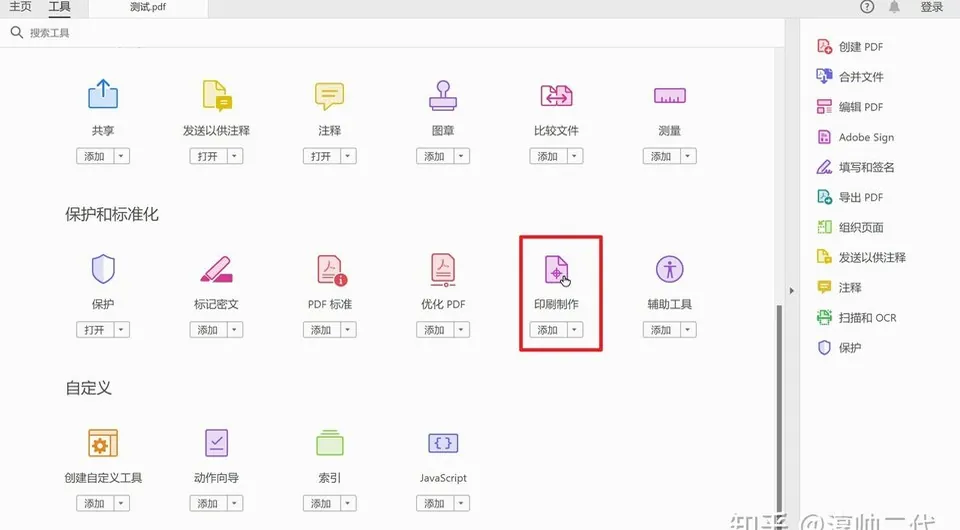Open the 创建自定义工具 icon
Viewport: 960px width, 530px height.
click(x=103, y=443)
